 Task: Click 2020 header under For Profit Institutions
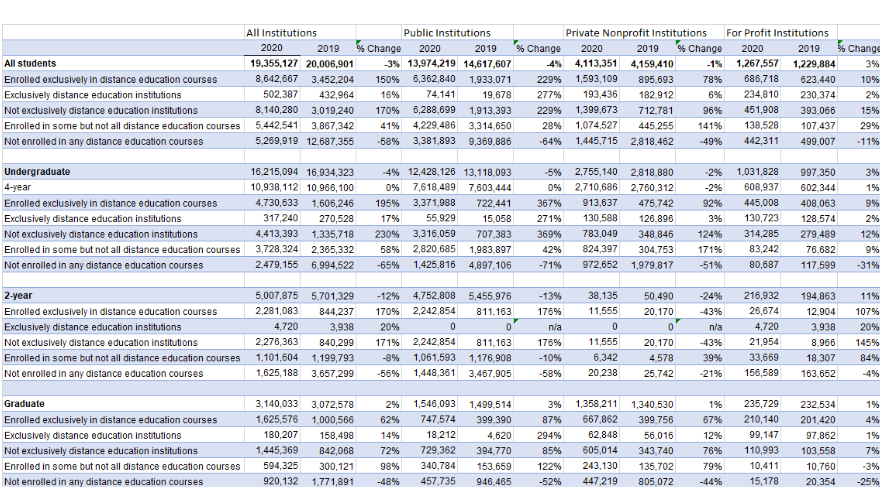[752, 48]
